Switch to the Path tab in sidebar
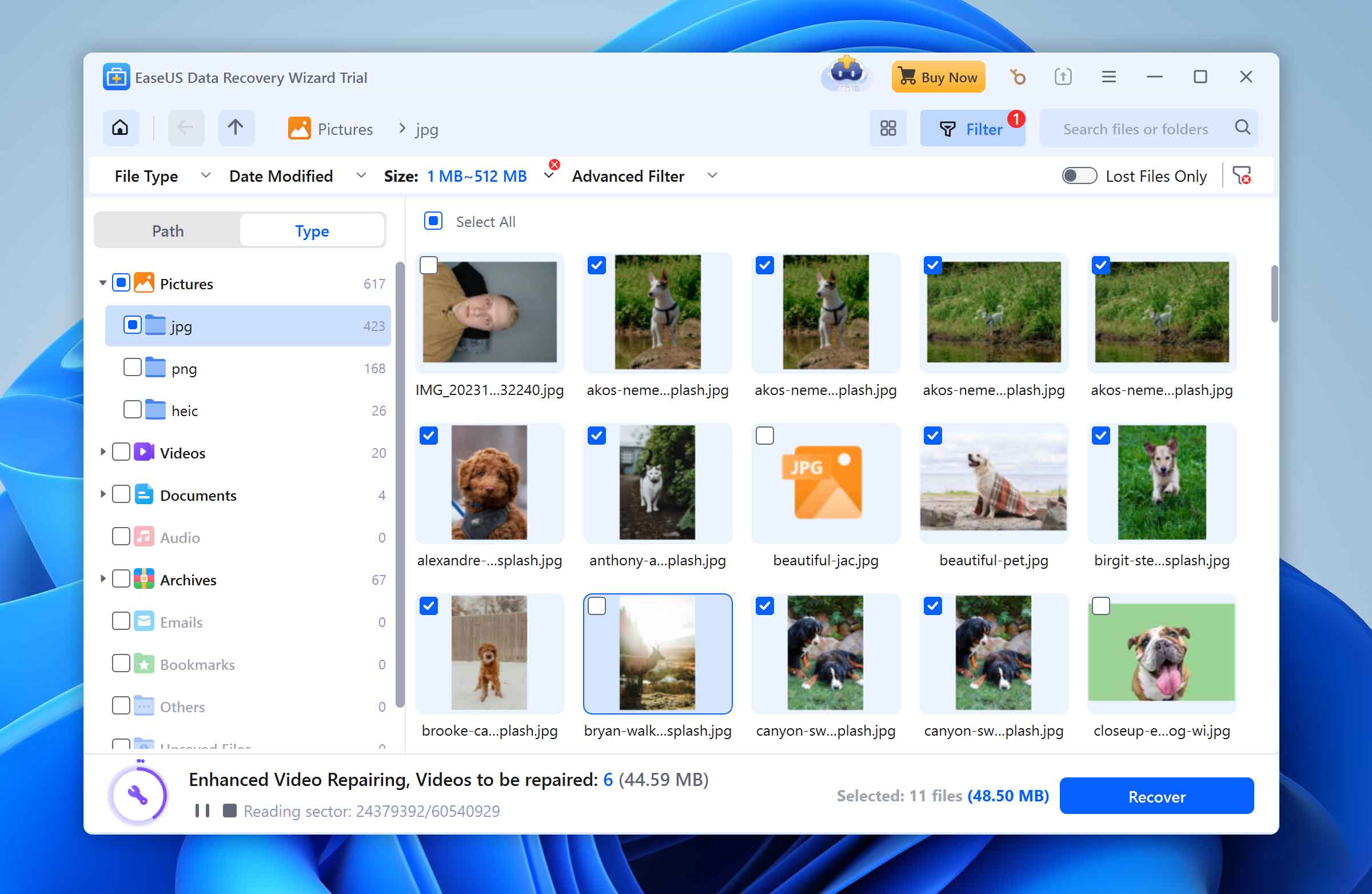 pos(167,230)
